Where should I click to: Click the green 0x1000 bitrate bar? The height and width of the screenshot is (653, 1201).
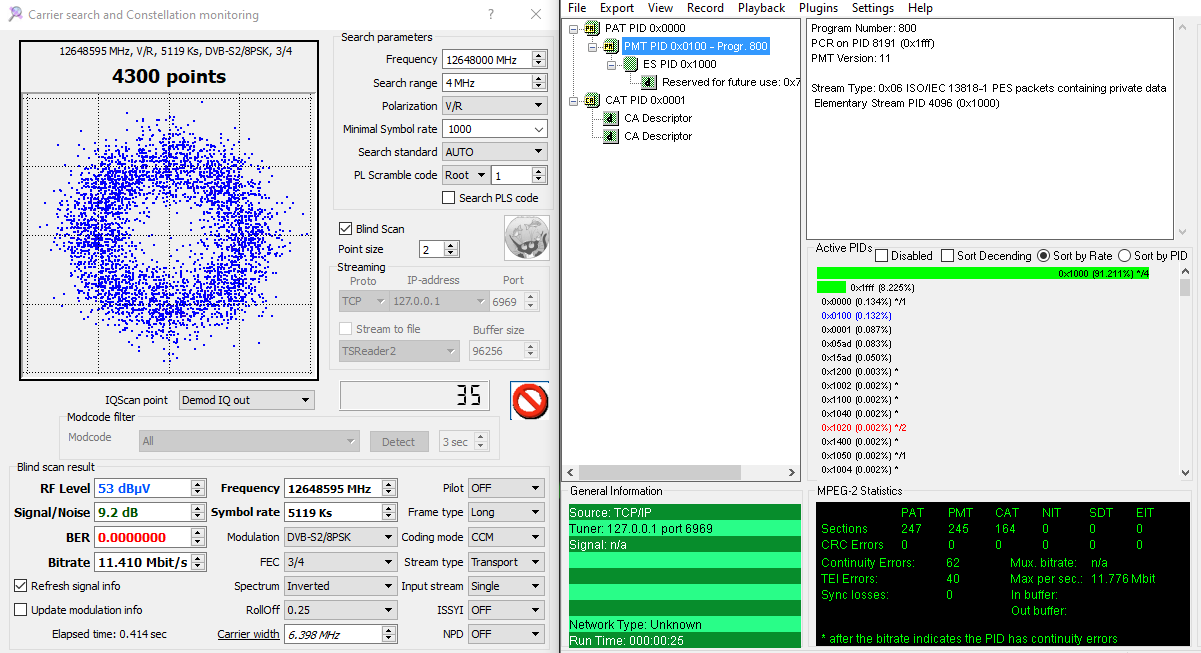point(983,273)
